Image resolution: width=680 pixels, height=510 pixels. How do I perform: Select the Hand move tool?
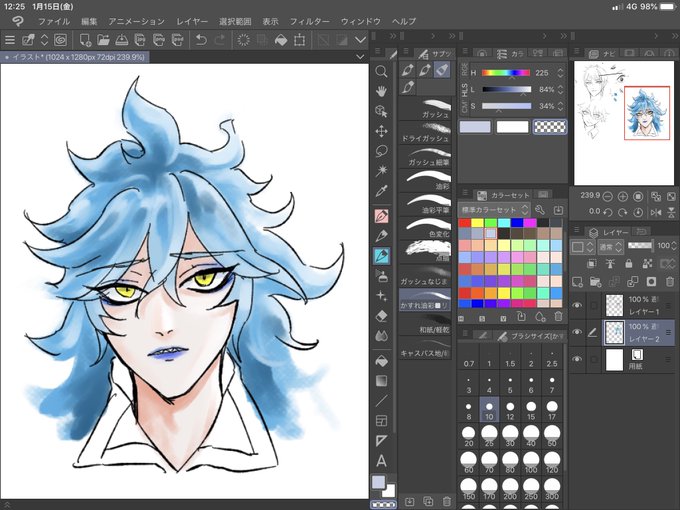[381, 91]
